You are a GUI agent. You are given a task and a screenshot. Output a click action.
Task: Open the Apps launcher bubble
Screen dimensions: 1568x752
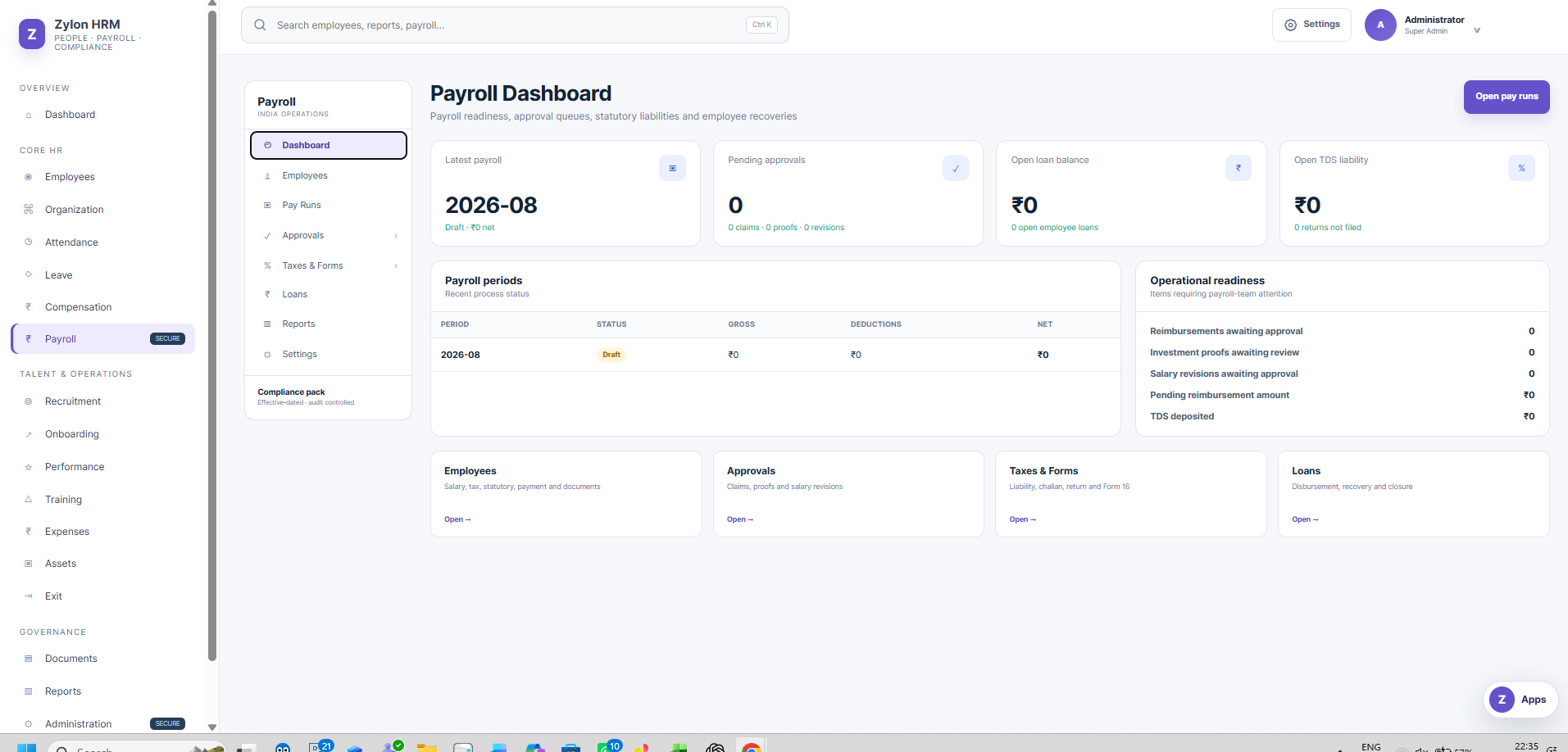tap(1520, 700)
